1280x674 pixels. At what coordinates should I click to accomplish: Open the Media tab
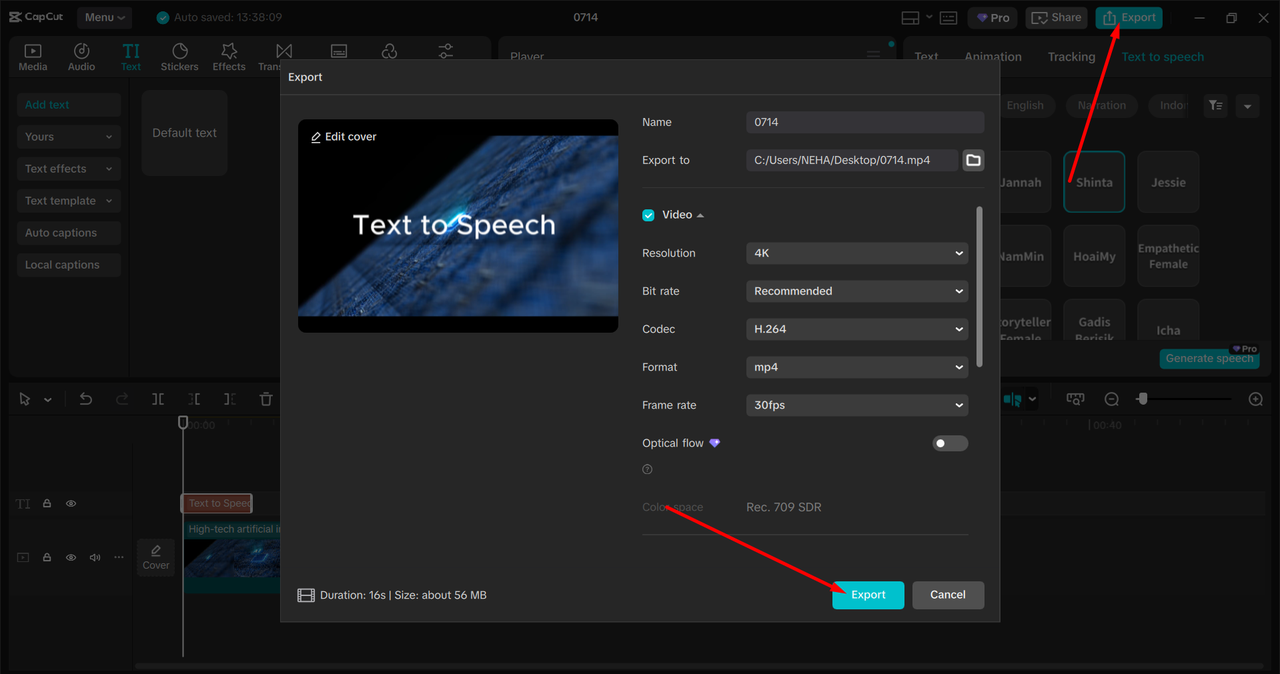(33, 57)
